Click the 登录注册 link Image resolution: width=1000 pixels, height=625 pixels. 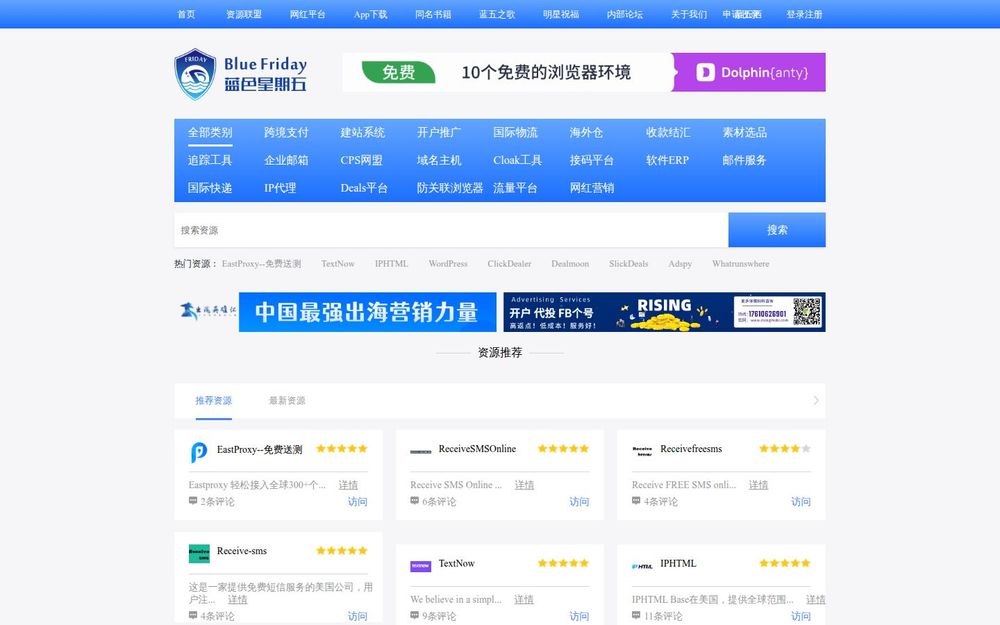tap(804, 14)
